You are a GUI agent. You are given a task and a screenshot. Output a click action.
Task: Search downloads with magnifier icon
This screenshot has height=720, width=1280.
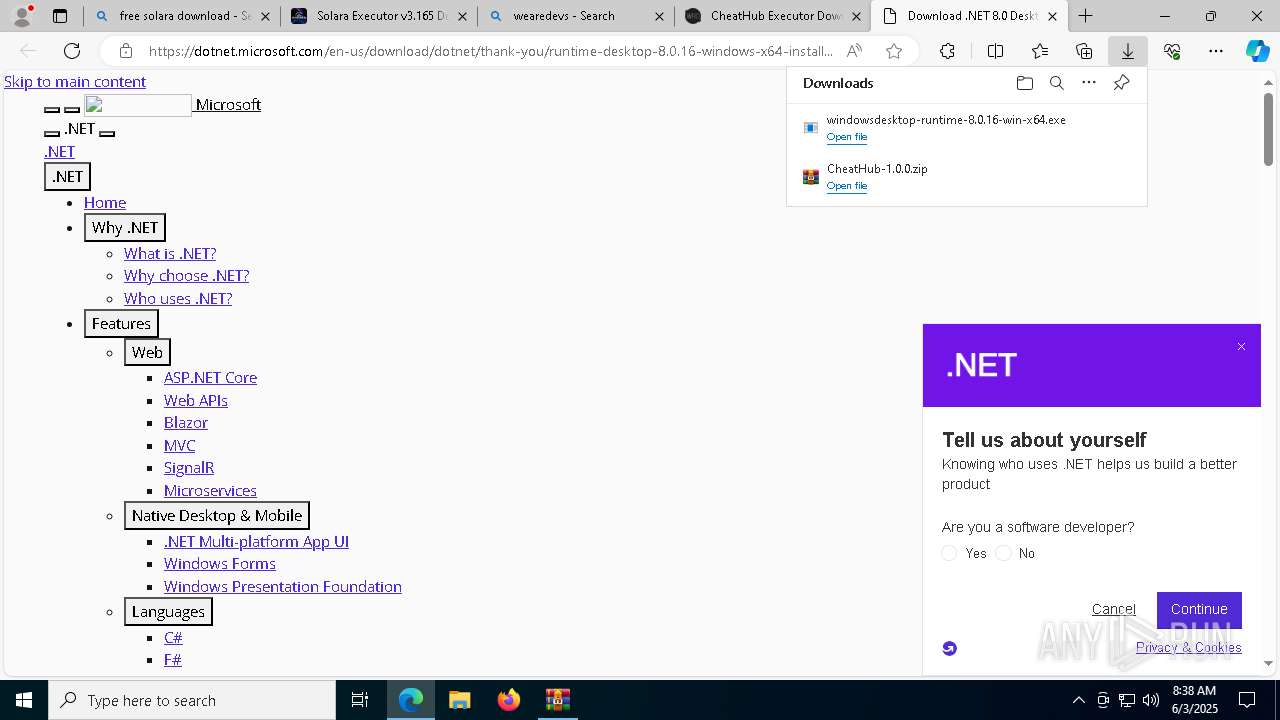point(1056,83)
